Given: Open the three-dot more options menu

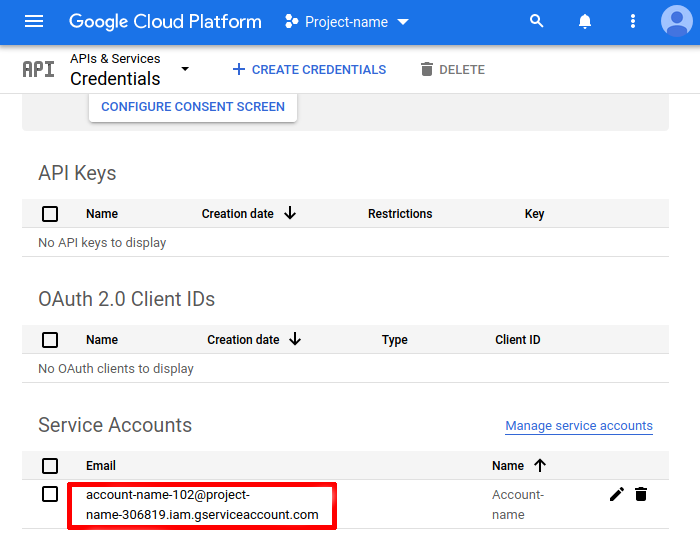Looking at the screenshot, I should click(632, 21).
